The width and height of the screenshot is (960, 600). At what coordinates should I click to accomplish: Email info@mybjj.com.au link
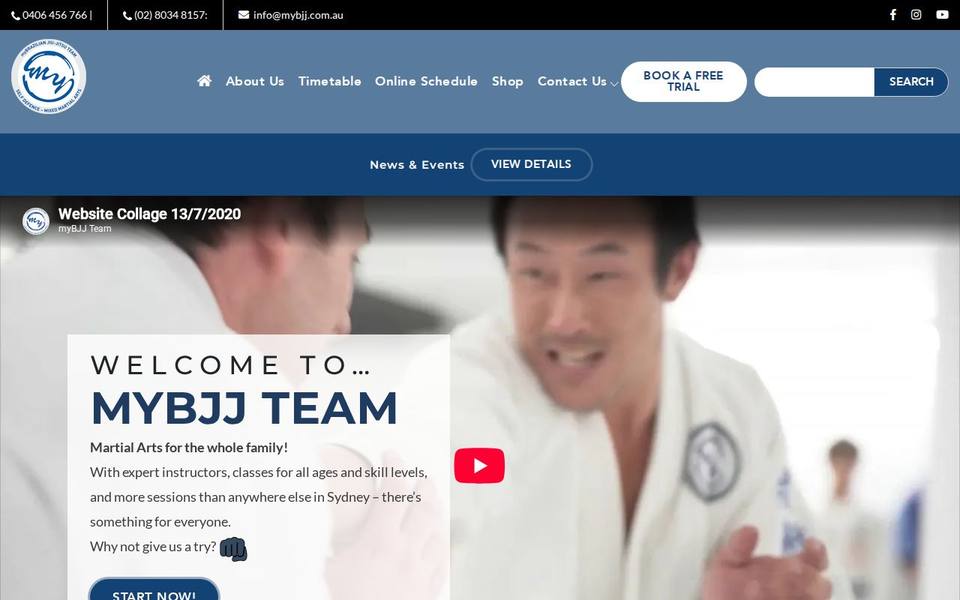click(x=298, y=15)
